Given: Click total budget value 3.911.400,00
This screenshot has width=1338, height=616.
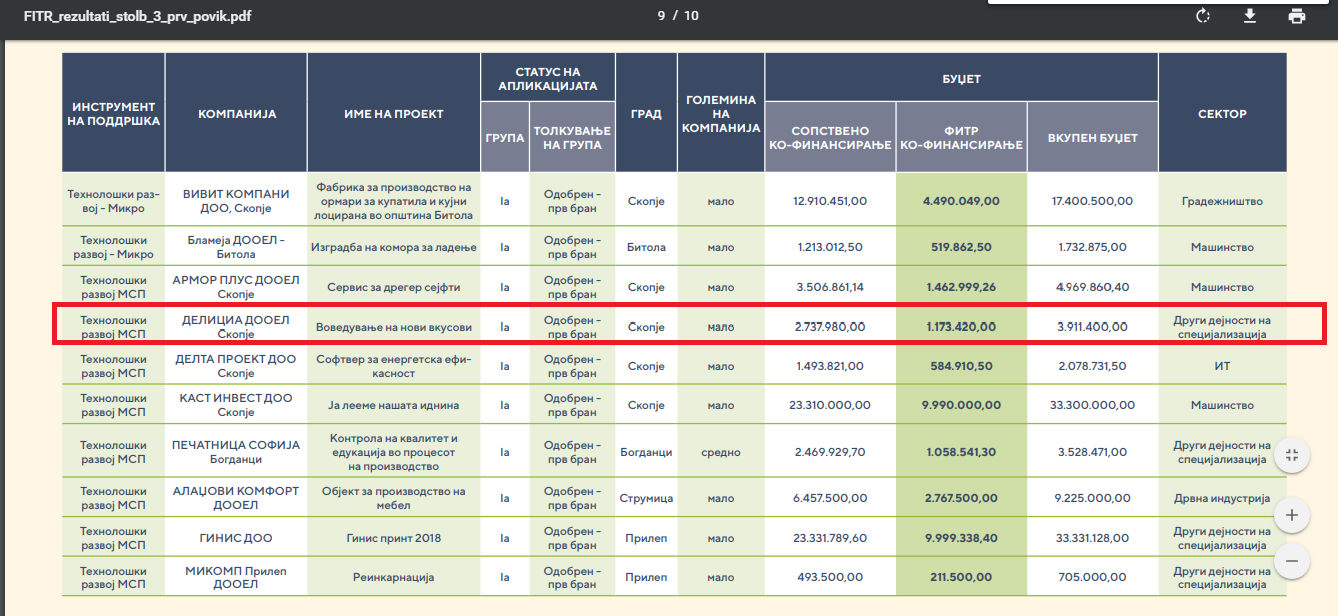Looking at the screenshot, I should coord(1093,327).
